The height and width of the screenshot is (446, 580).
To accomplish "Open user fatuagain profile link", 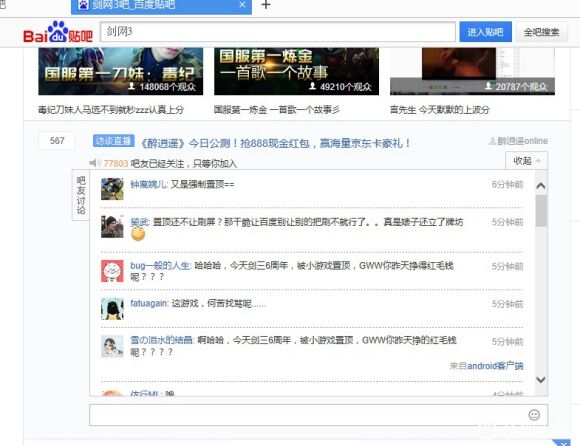I will click(149, 304).
